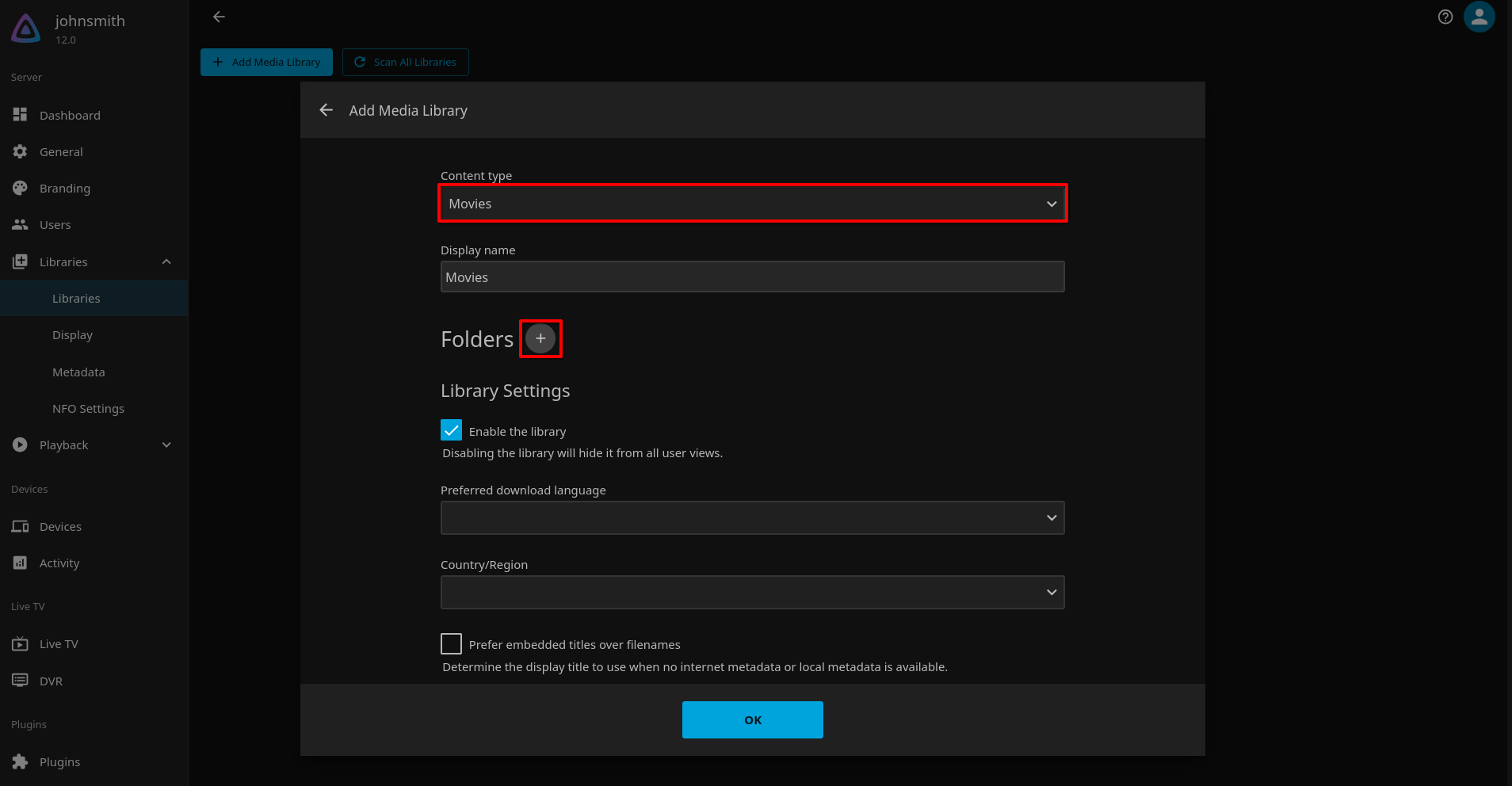Open the Country/Region dropdown
This screenshot has height=786, width=1512.
(753, 593)
